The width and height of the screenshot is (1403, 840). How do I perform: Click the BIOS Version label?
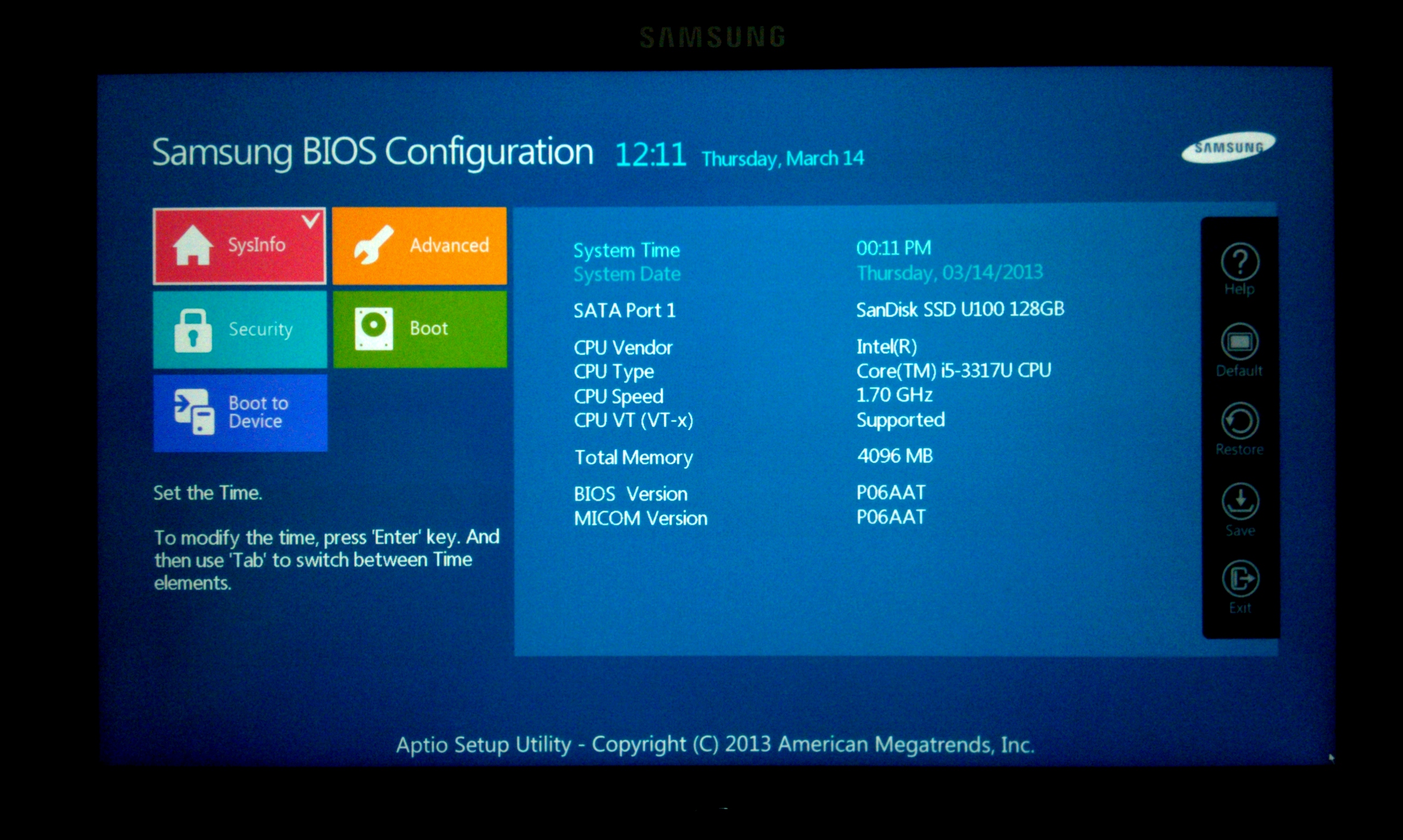click(x=631, y=494)
